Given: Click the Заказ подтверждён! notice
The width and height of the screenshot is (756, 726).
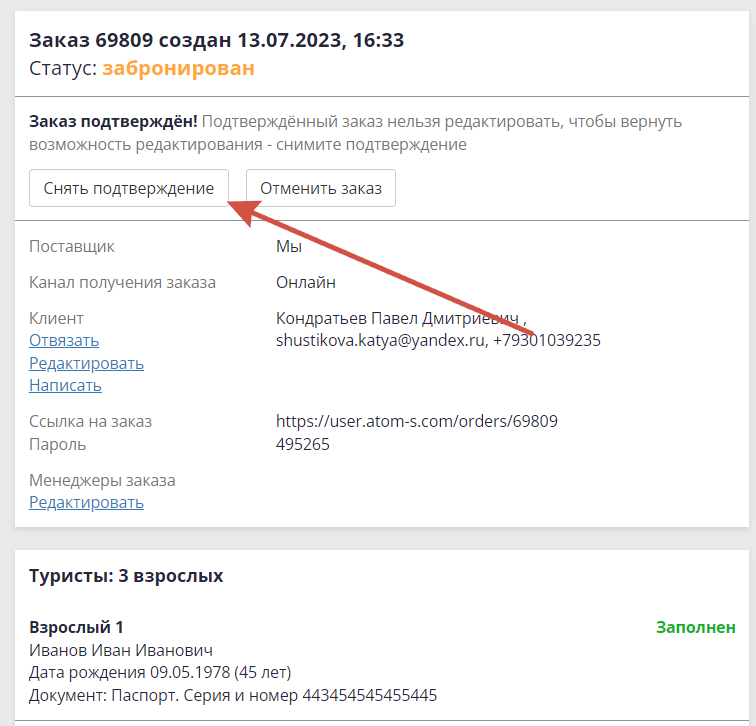Looking at the screenshot, I should coord(113,121).
